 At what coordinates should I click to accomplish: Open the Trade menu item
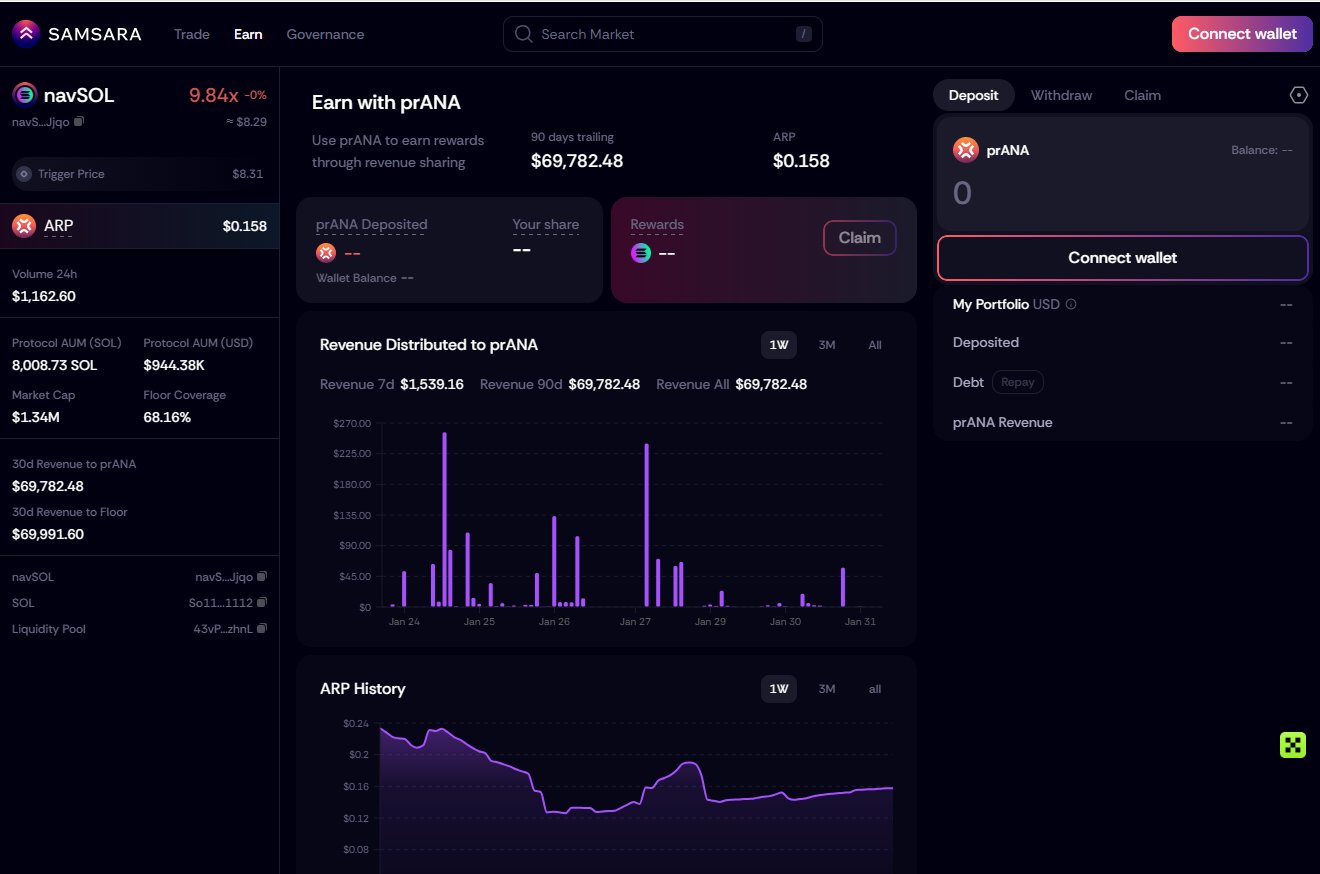[x=192, y=34]
